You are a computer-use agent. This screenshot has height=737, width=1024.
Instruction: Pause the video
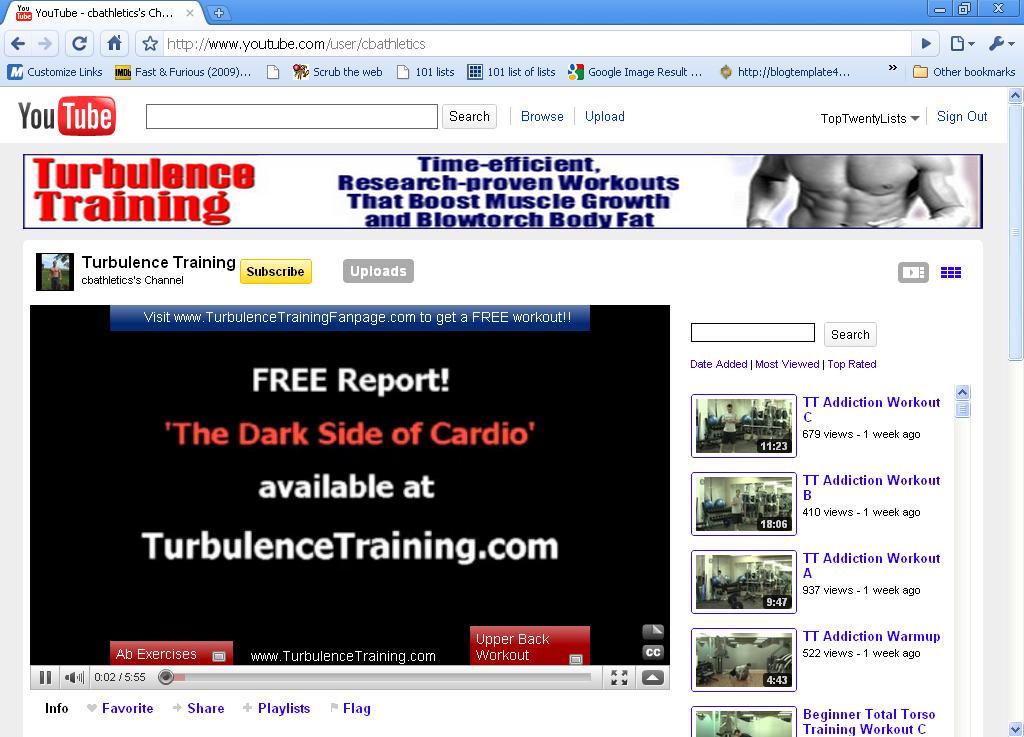45,678
